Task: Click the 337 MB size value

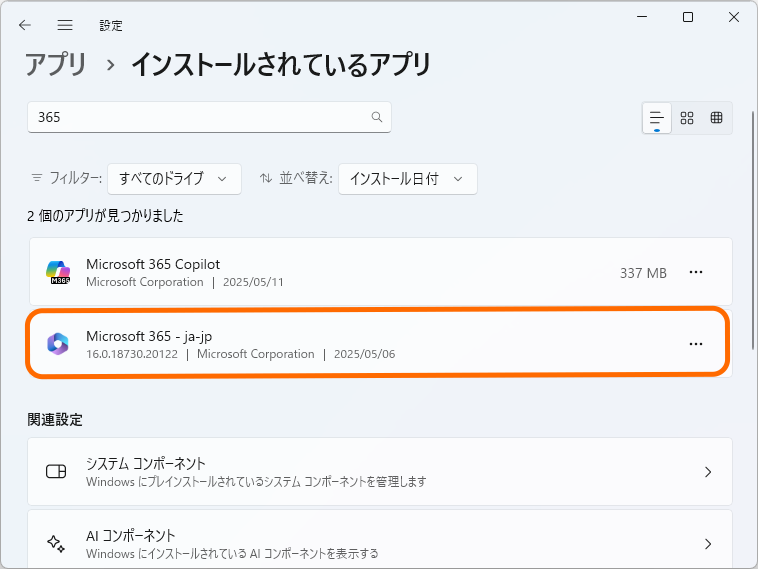Action: (x=643, y=273)
